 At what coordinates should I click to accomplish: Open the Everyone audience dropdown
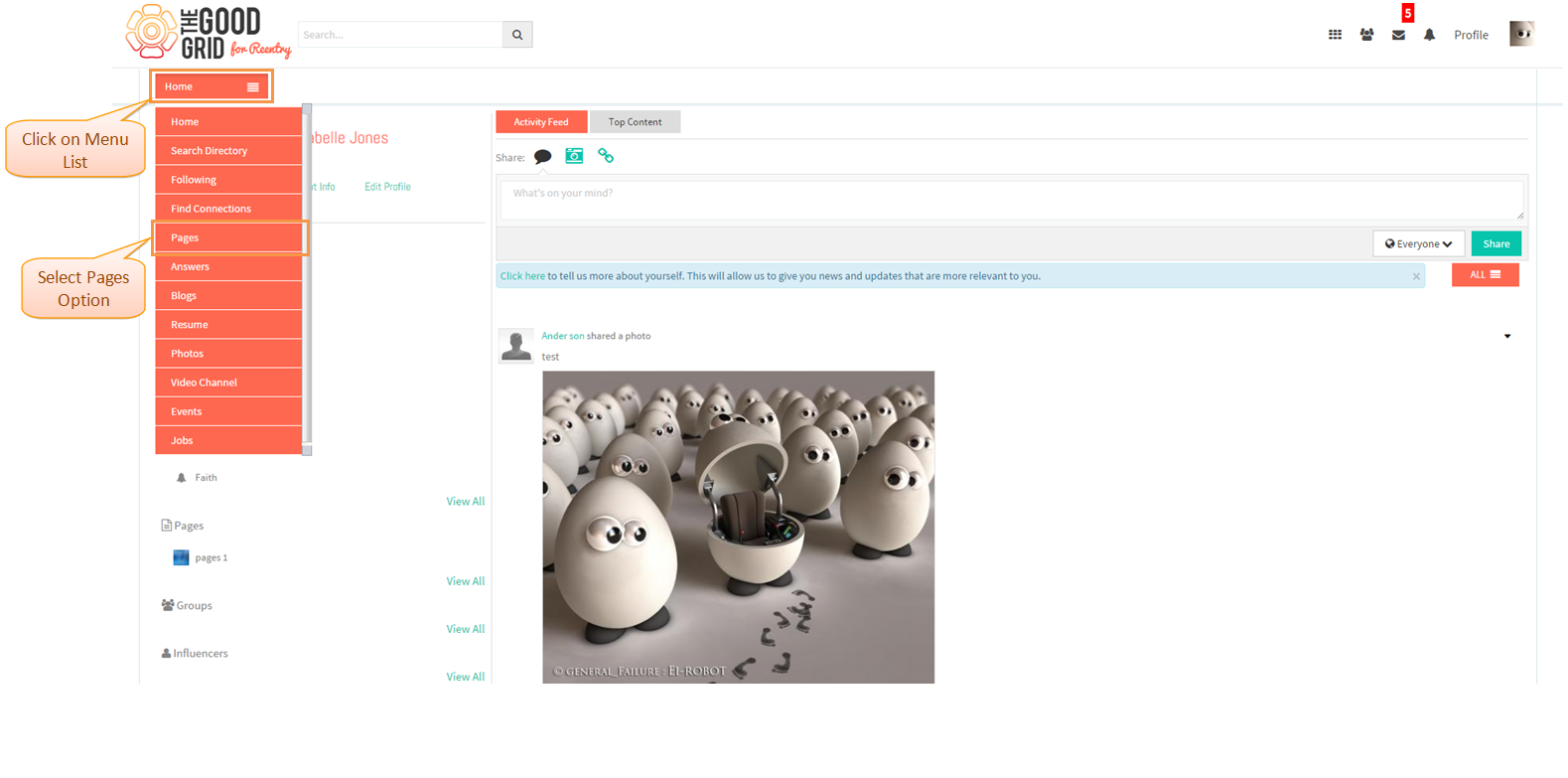(1418, 243)
